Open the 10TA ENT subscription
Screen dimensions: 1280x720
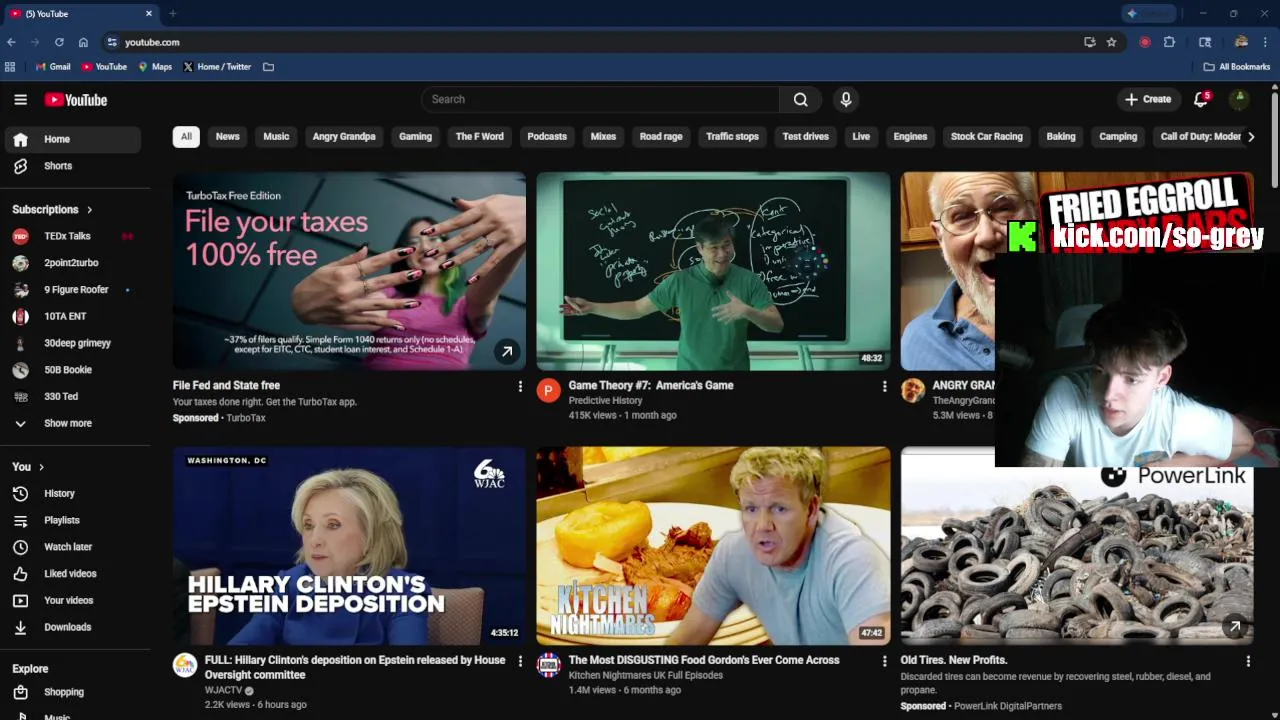coord(73,316)
